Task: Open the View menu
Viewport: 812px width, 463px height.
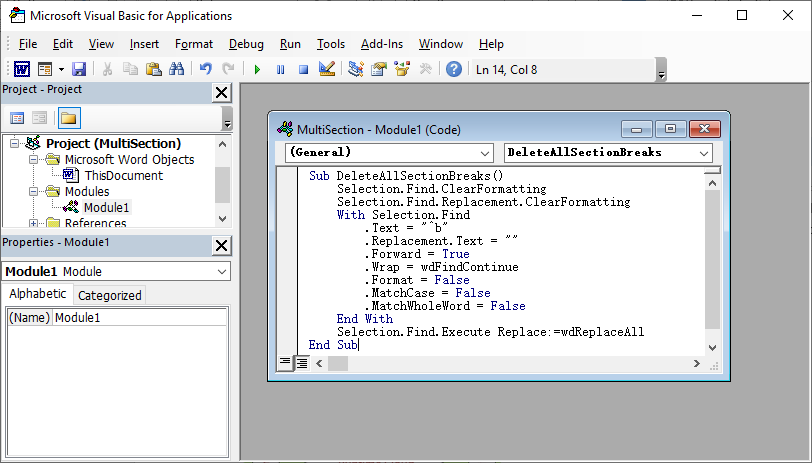Action: 101,44
